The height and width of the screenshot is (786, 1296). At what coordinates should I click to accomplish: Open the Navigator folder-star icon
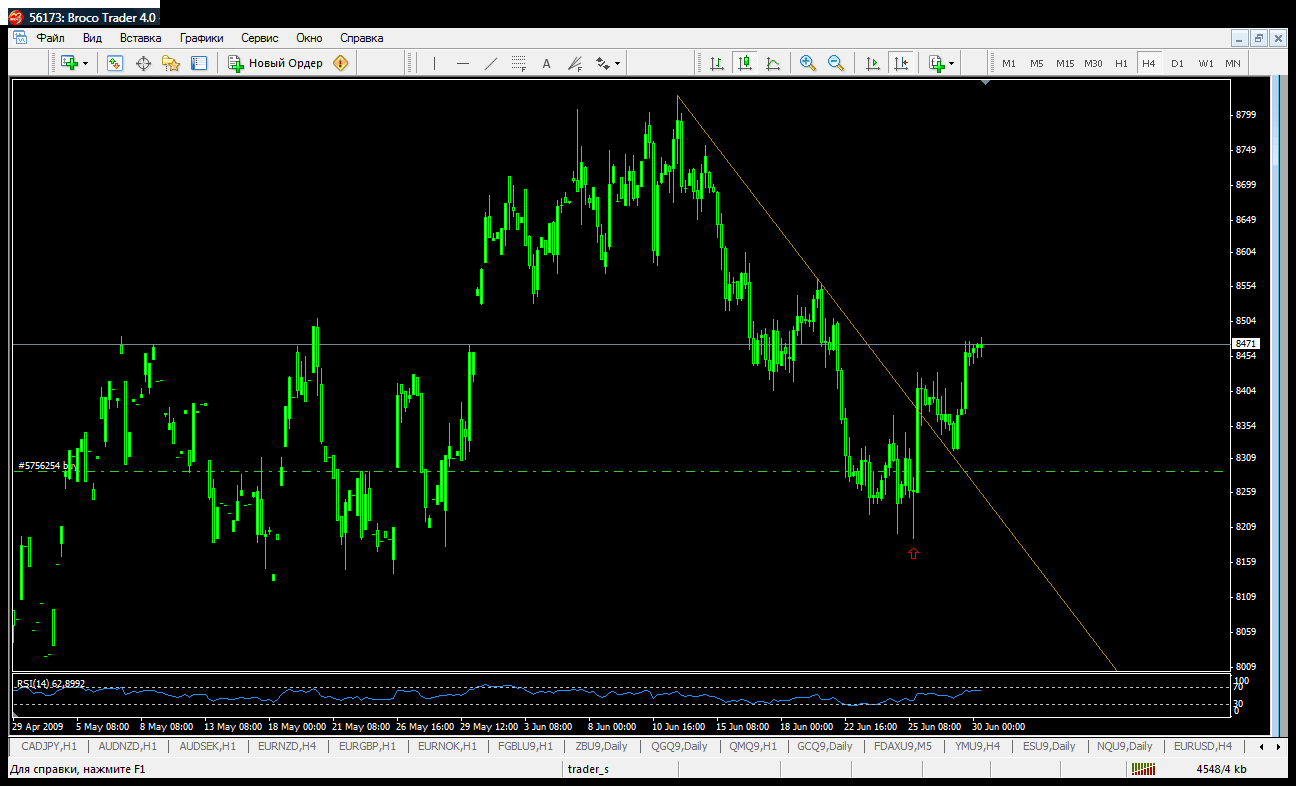[x=171, y=63]
